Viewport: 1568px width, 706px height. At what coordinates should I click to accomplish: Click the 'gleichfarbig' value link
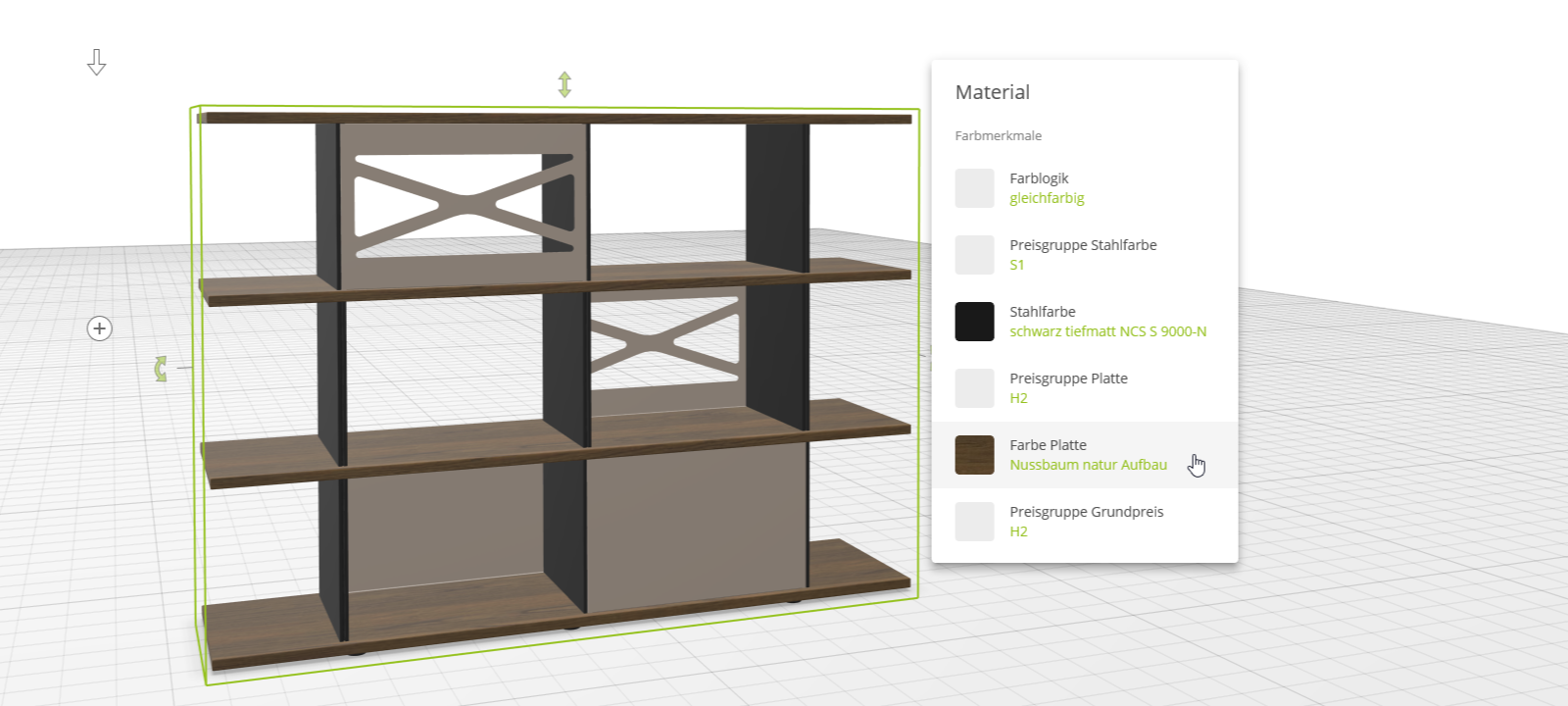click(x=1047, y=198)
